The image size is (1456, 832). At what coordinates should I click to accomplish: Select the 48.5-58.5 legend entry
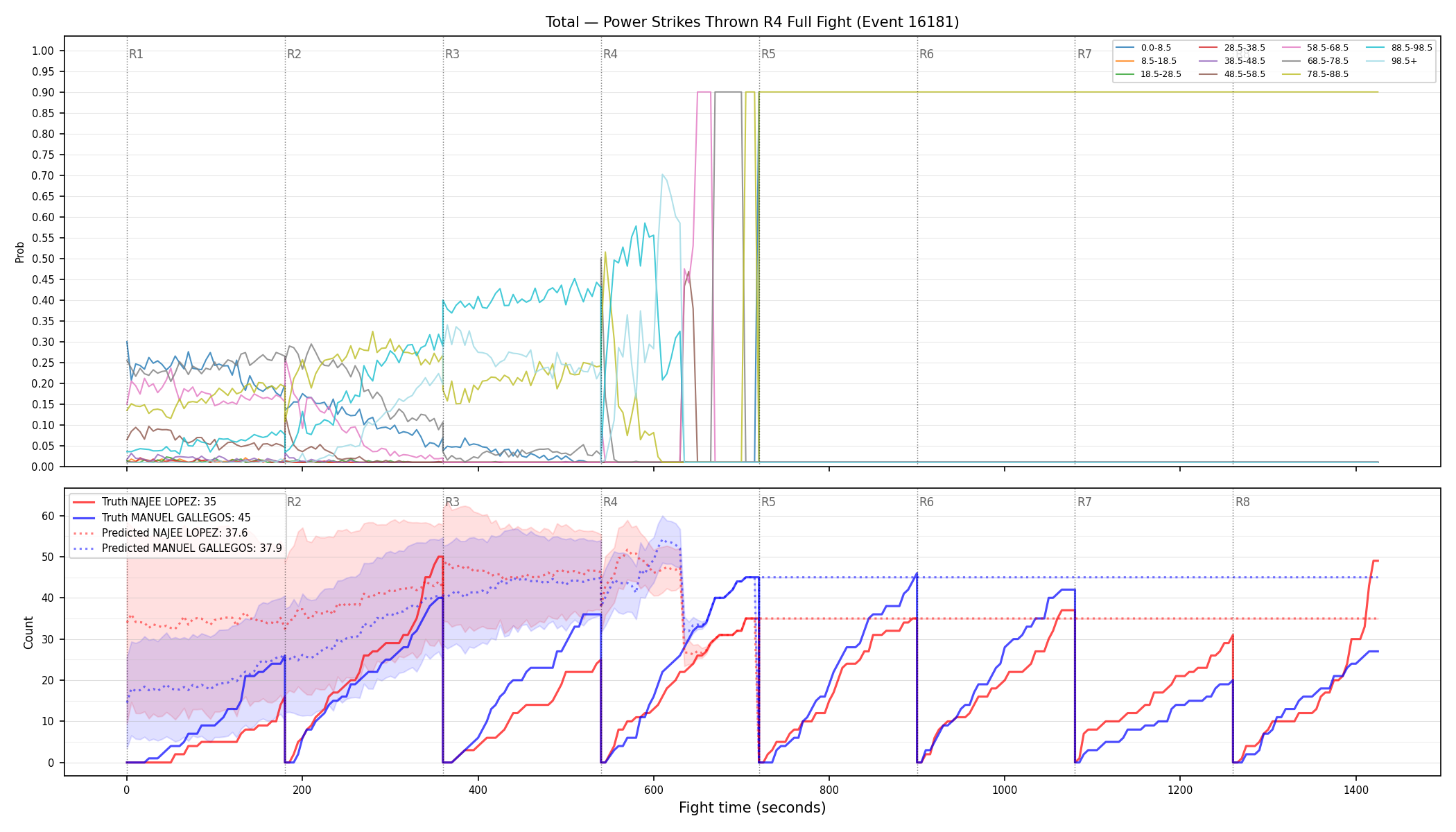[x=1232, y=74]
